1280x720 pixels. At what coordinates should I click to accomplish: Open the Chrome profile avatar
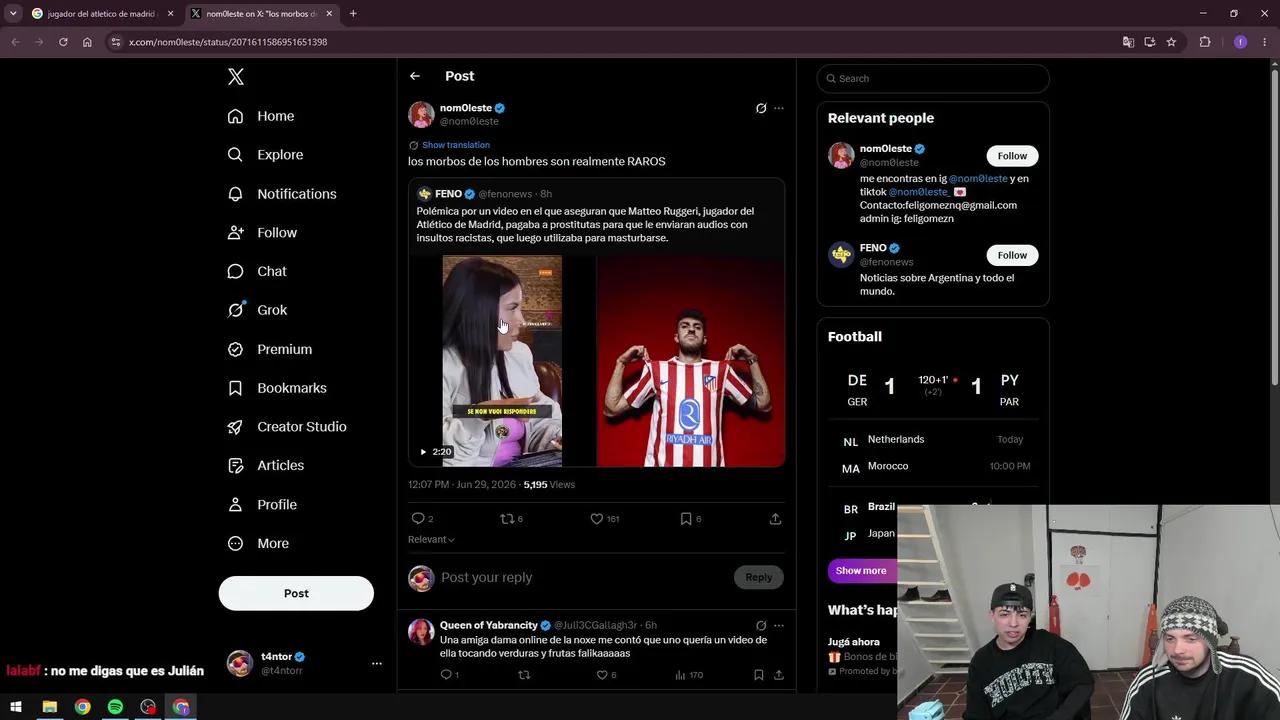[x=1240, y=42]
